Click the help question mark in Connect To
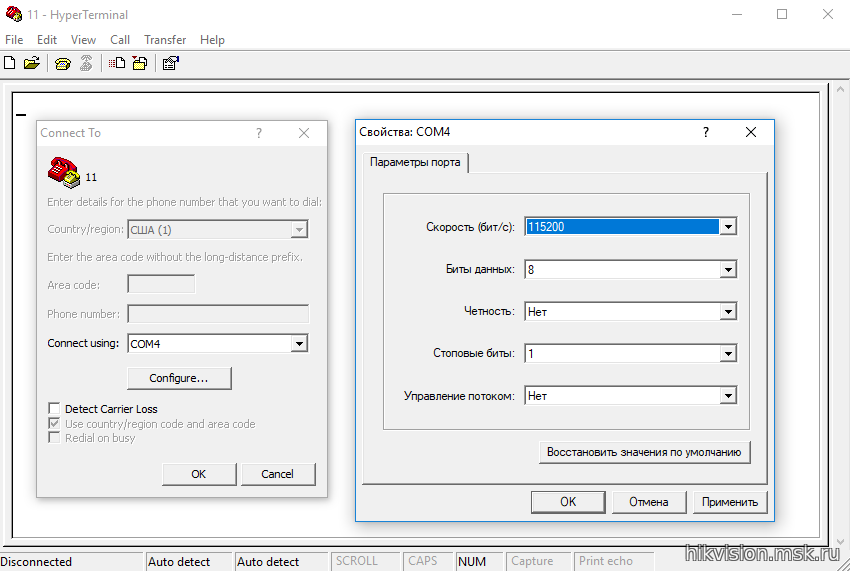 [x=259, y=133]
